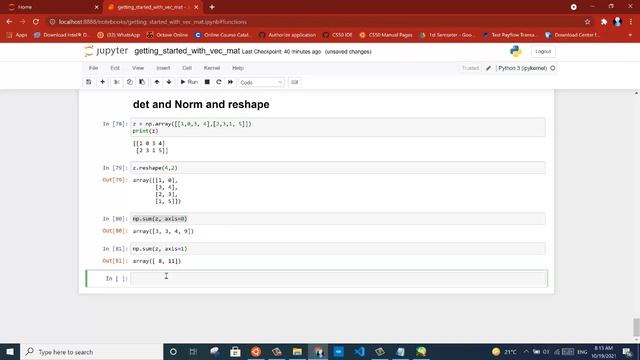Run the selected cell
This screenshot has height=360, width=640.
pyautogui.click(x=189, y=82)
